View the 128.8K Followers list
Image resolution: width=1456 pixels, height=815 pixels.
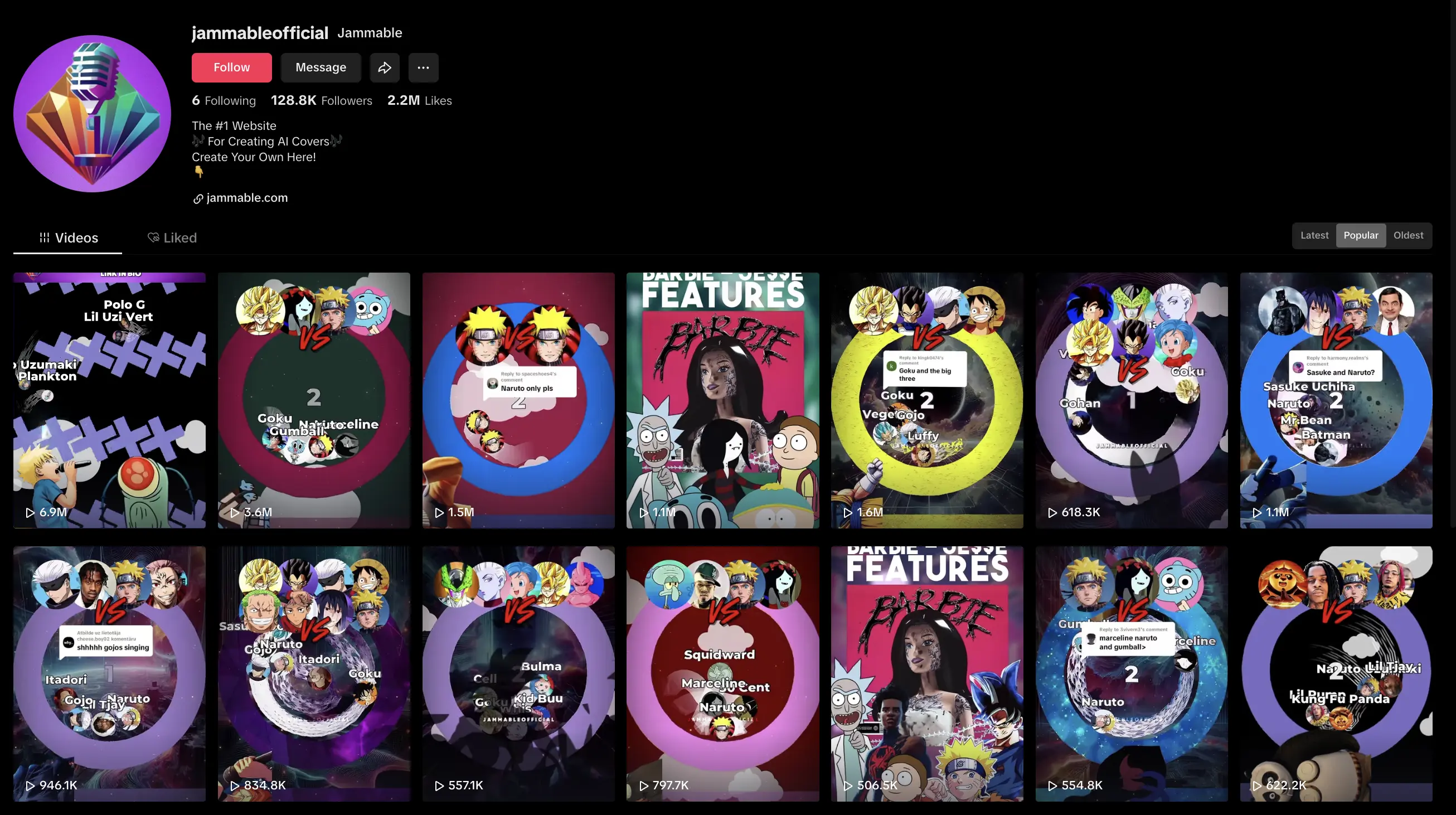(x=322, y=100)
